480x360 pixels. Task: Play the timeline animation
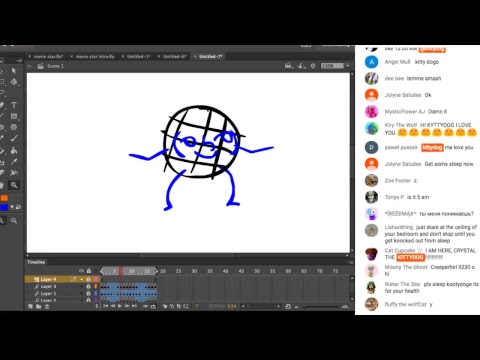(x=120, y=306)
